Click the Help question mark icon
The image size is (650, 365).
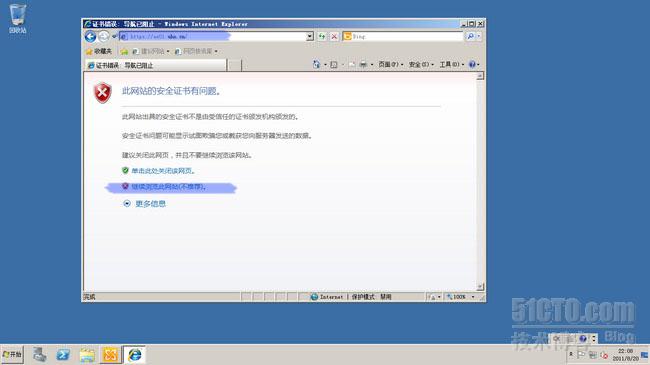point(472,64)
